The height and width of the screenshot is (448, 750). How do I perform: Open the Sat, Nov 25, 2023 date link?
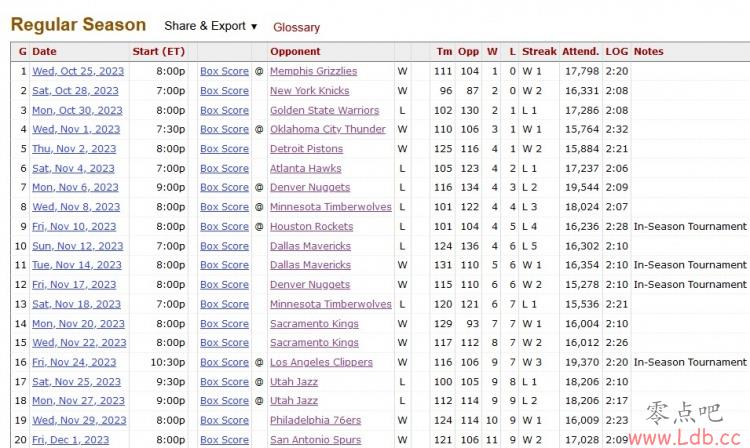pyautogui.click(x=77, y=382)
